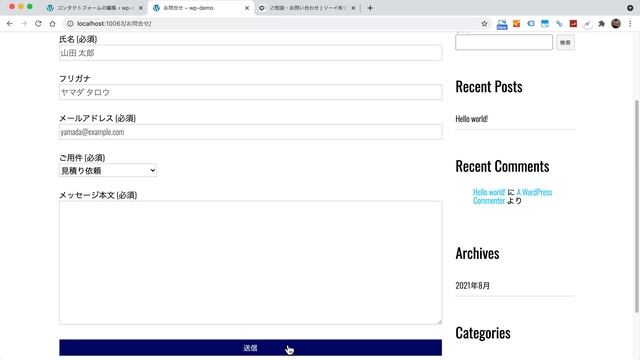
Task: Click the Archives heading text
Action: click(477, 253)
